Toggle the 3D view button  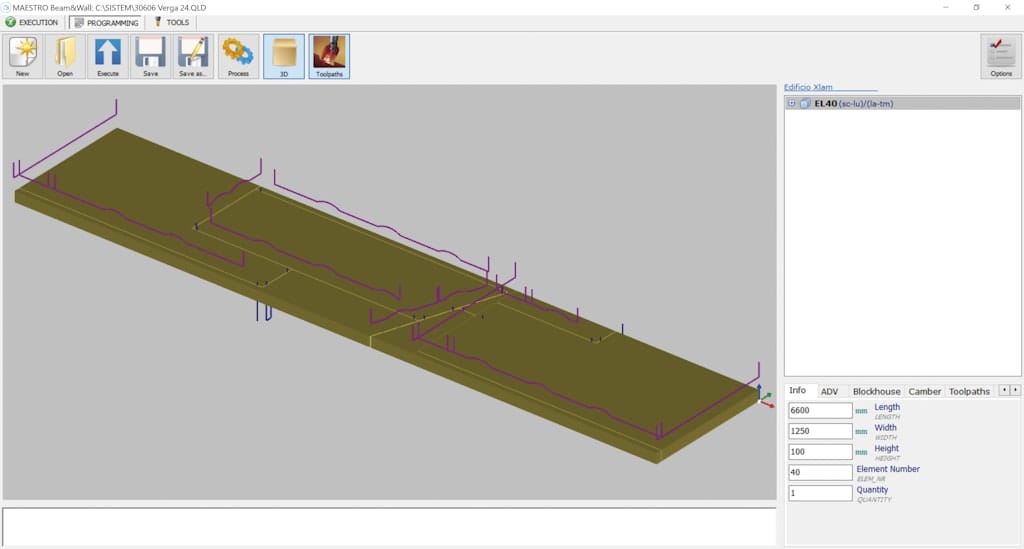click(x=283, y=56)
